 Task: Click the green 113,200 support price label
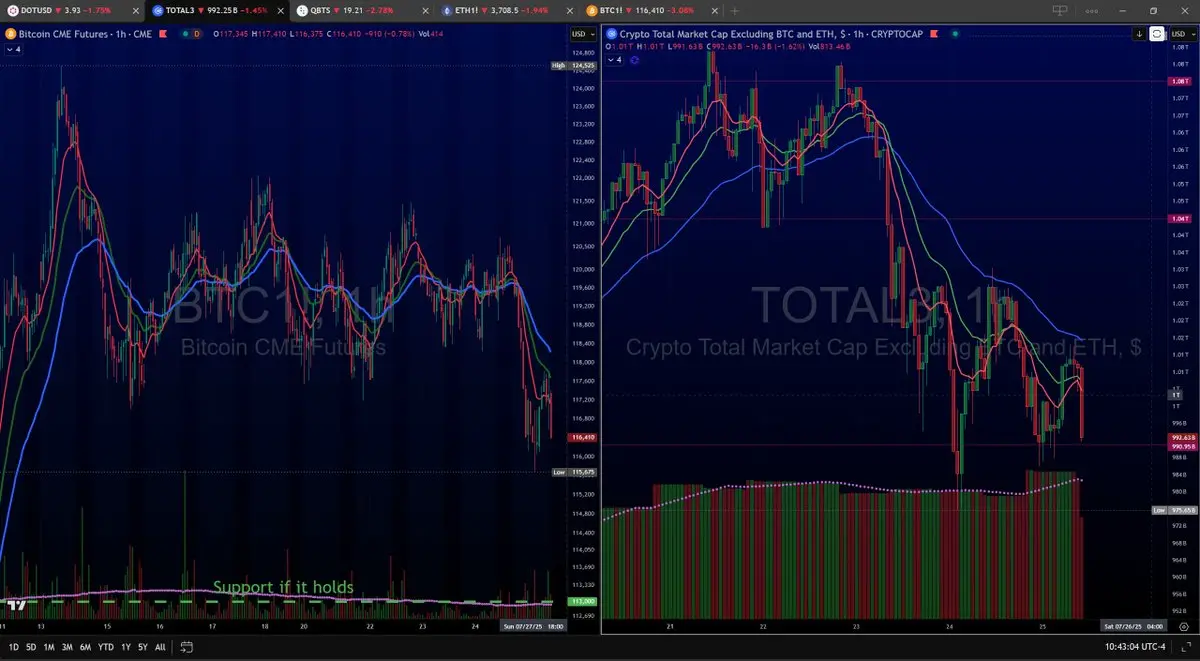coord(582,601)
